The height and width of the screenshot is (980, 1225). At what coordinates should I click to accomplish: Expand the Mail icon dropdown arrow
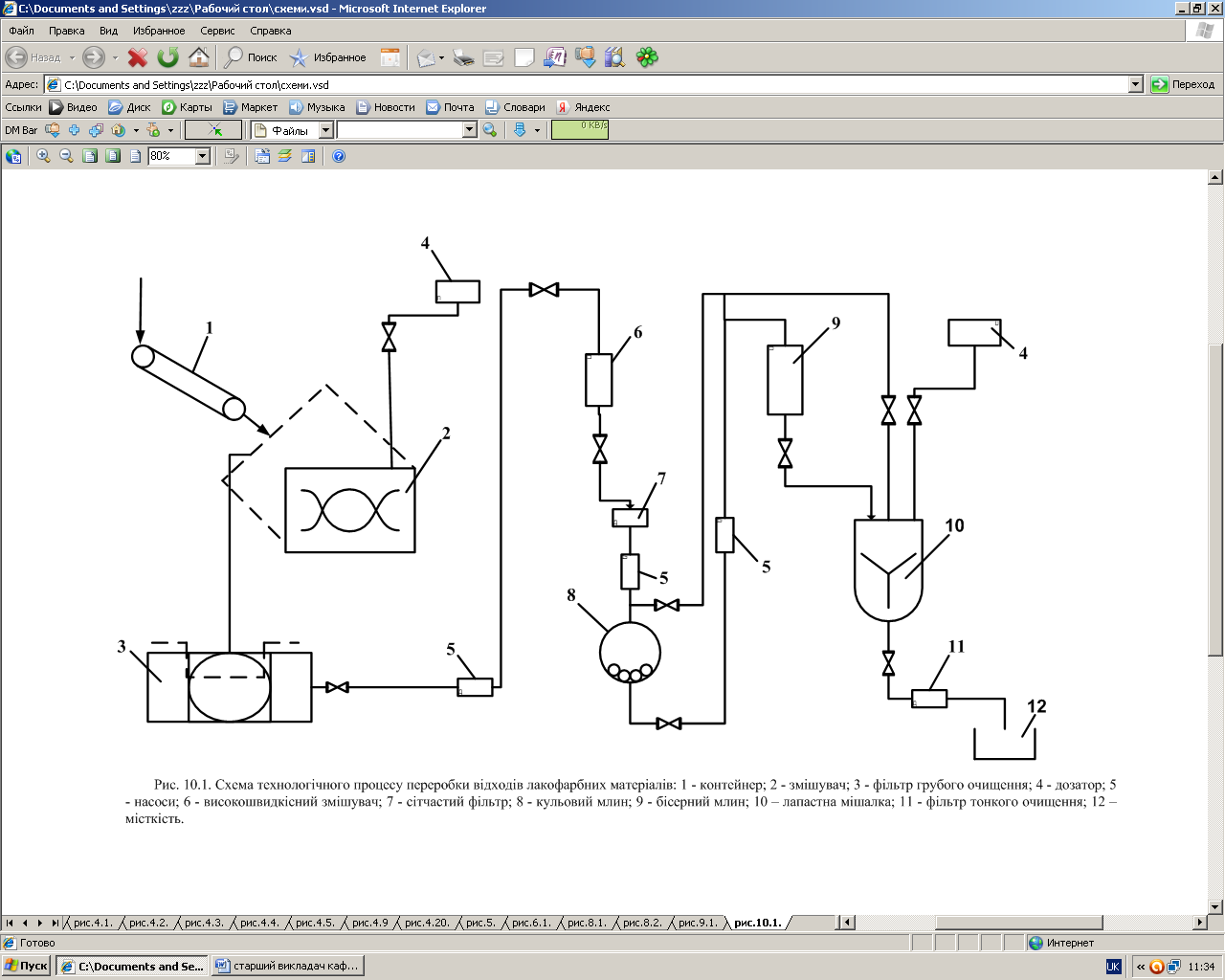coord(441,58)
